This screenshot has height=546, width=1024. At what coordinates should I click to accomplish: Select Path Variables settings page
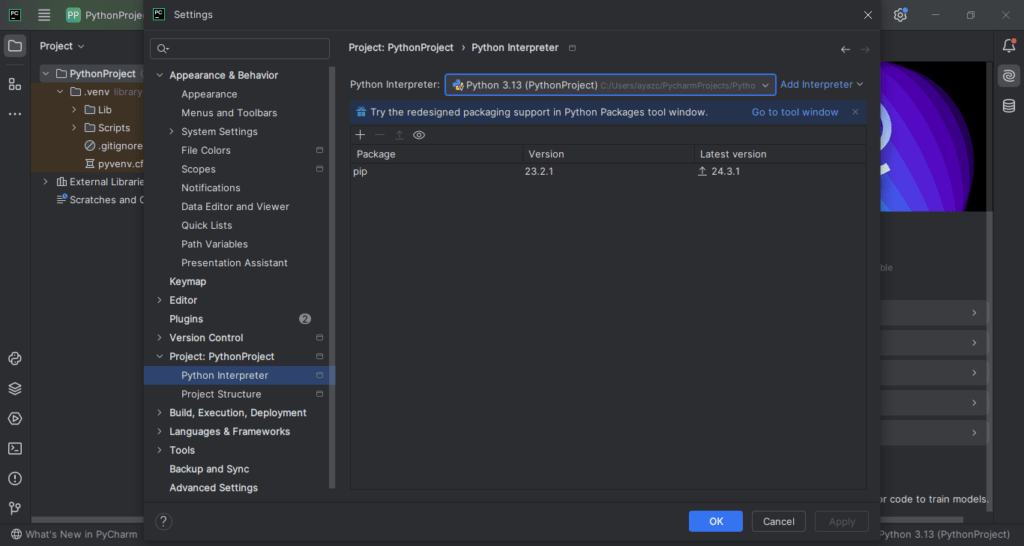(x=214, y=244)
